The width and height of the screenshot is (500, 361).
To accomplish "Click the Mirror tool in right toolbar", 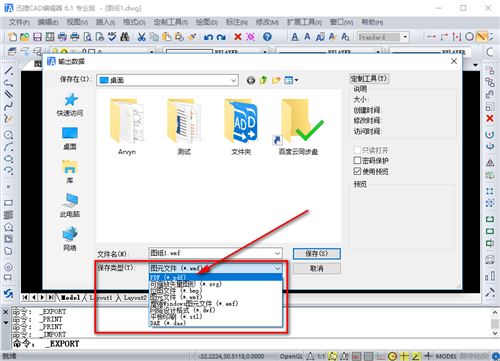I will 490,163.
